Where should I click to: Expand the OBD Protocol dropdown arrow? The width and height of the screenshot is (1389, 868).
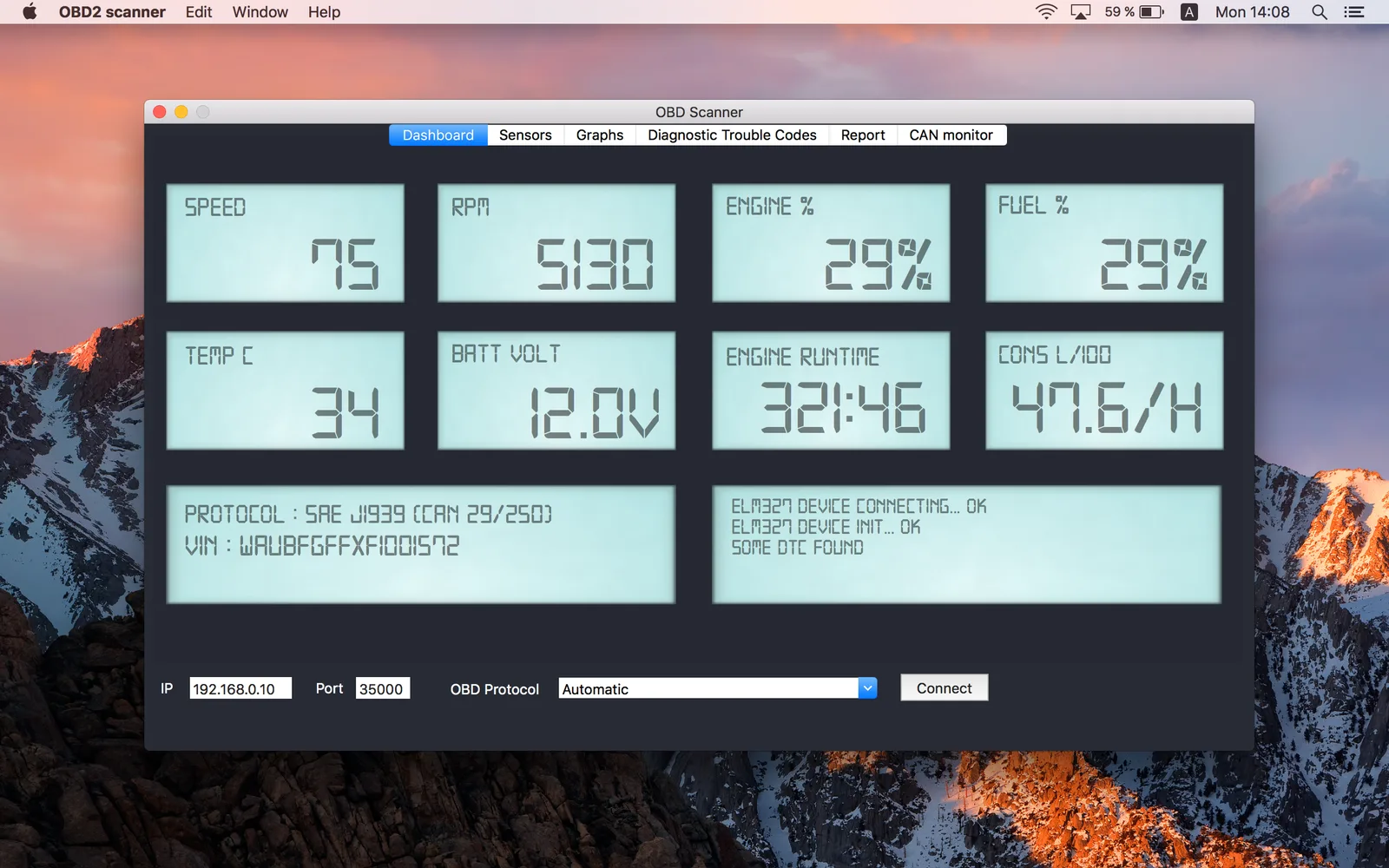pos(867,687)
